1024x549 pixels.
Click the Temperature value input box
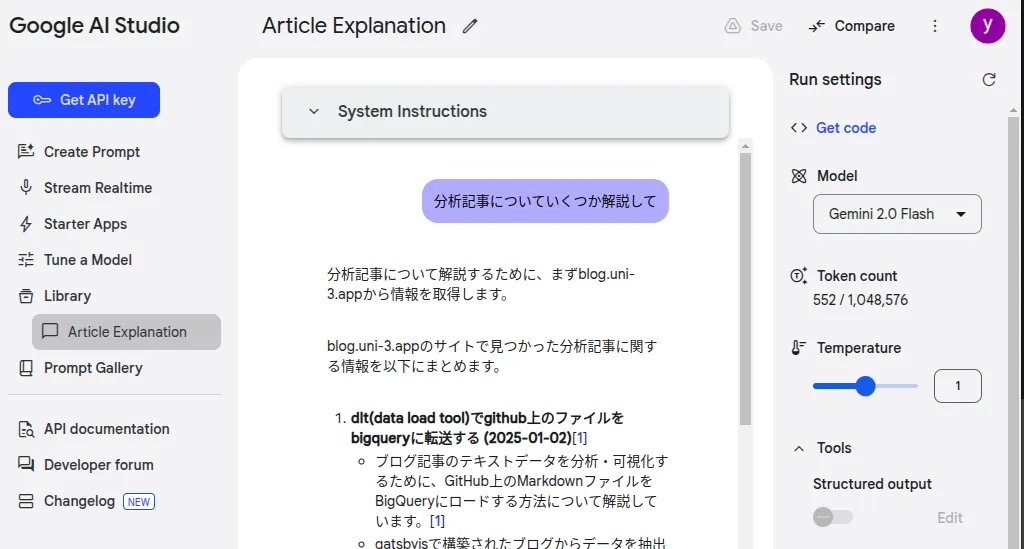point(957,386)
